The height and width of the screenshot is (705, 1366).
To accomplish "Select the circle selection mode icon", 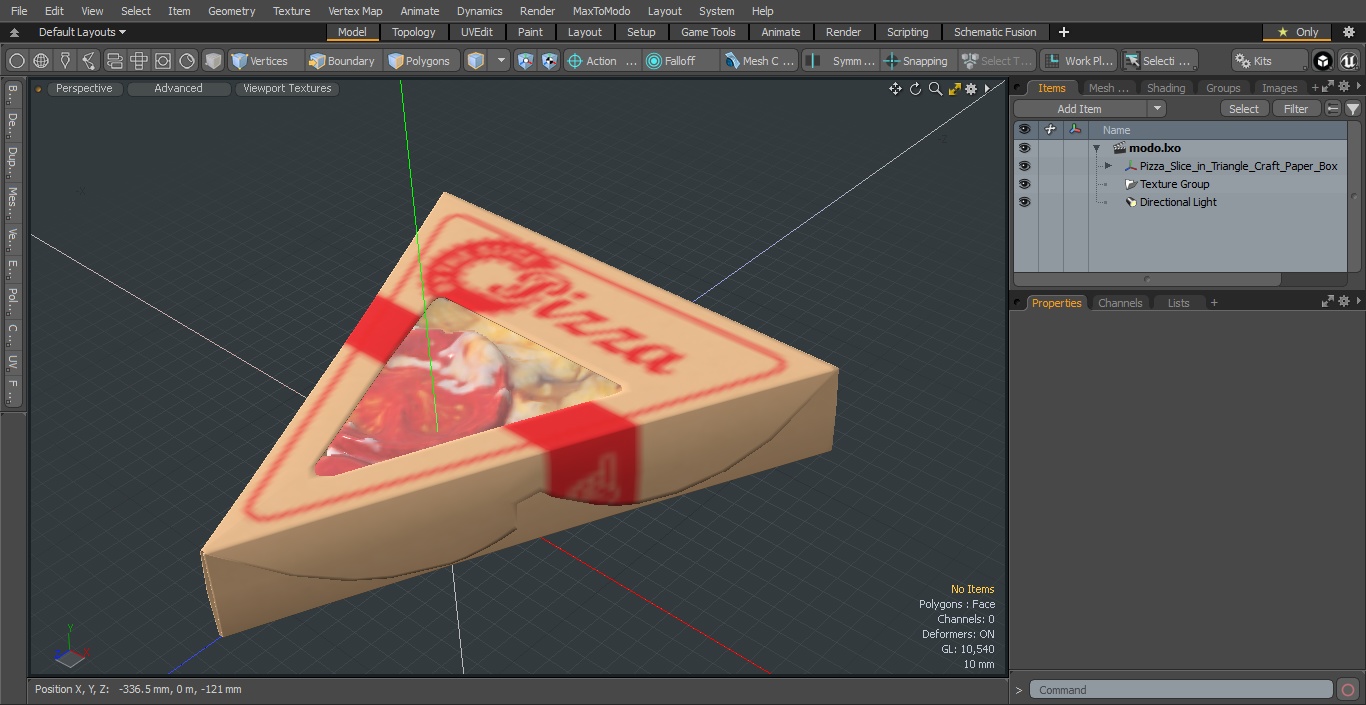I will point(17,61).
